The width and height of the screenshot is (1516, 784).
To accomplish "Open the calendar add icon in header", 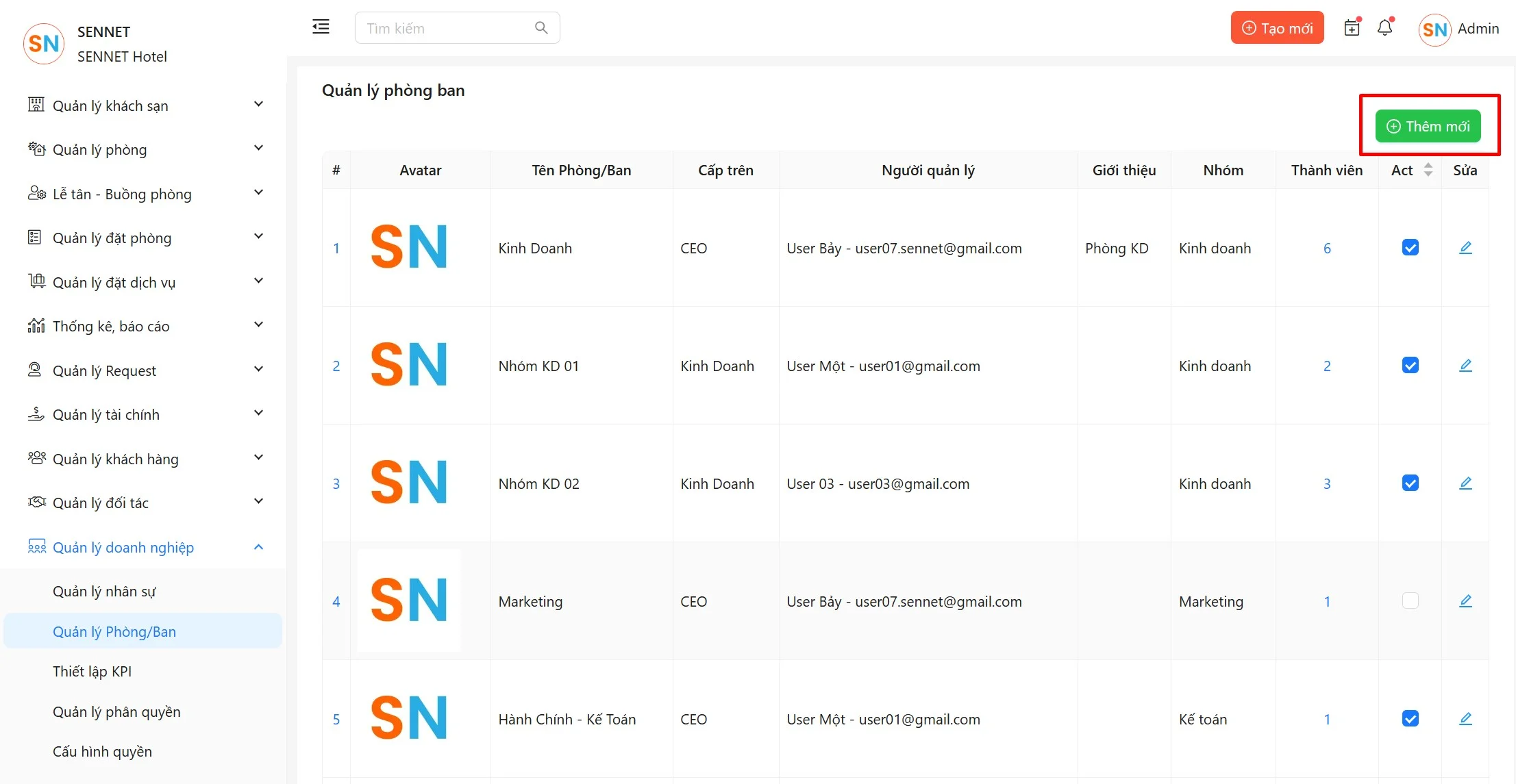I will click(1352, 28).
